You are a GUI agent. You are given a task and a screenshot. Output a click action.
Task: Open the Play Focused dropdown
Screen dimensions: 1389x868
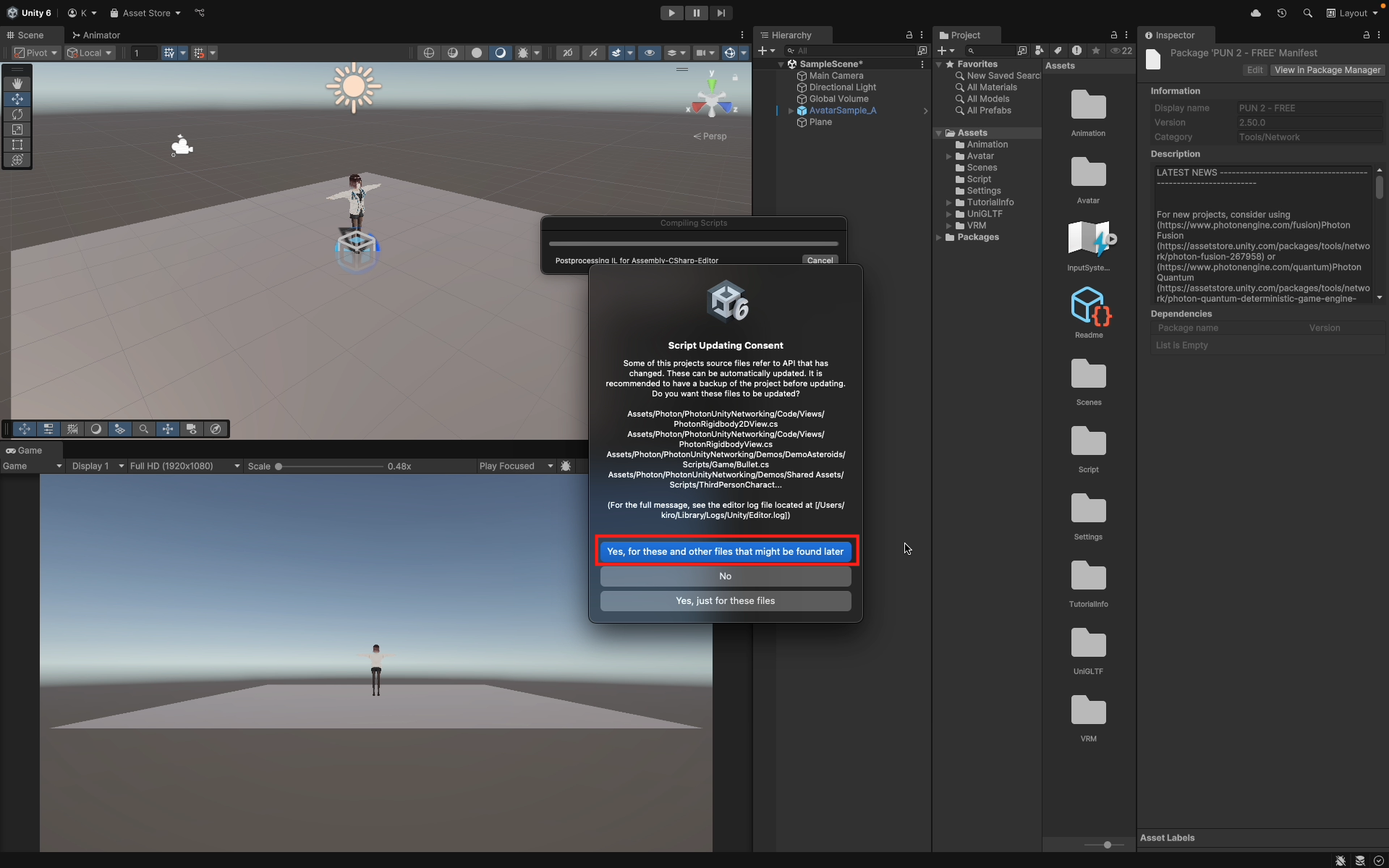[x=516, y=466]
